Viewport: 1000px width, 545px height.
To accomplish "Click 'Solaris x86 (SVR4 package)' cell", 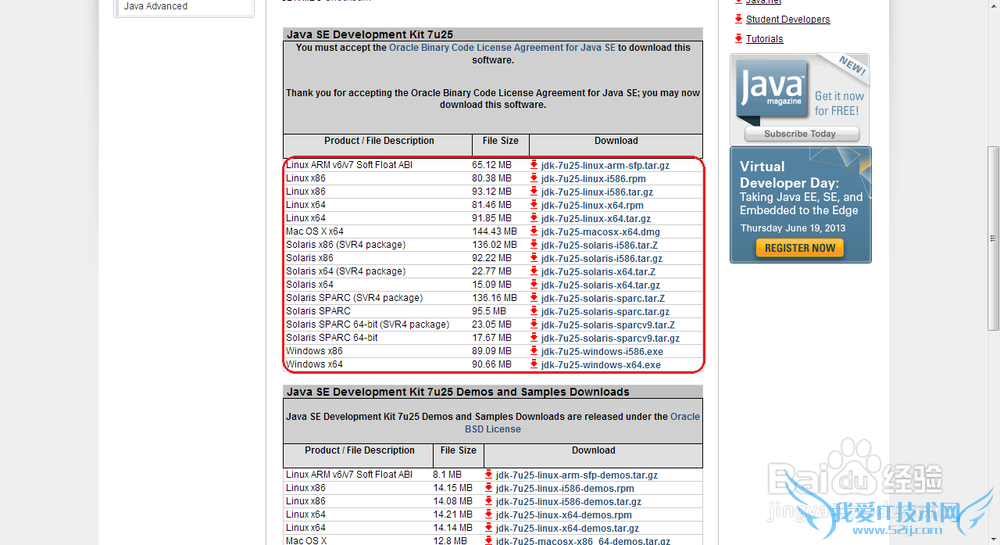I will click(346, 245).
